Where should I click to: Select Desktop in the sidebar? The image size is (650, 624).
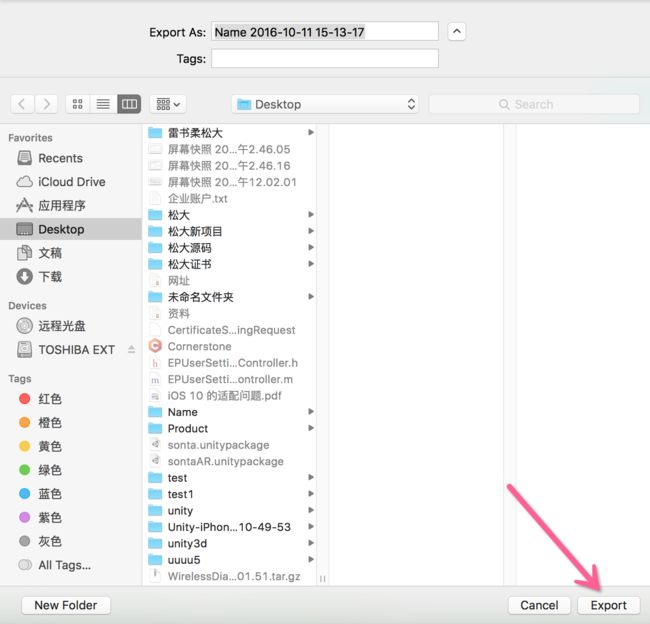click(x=71, y=229)
